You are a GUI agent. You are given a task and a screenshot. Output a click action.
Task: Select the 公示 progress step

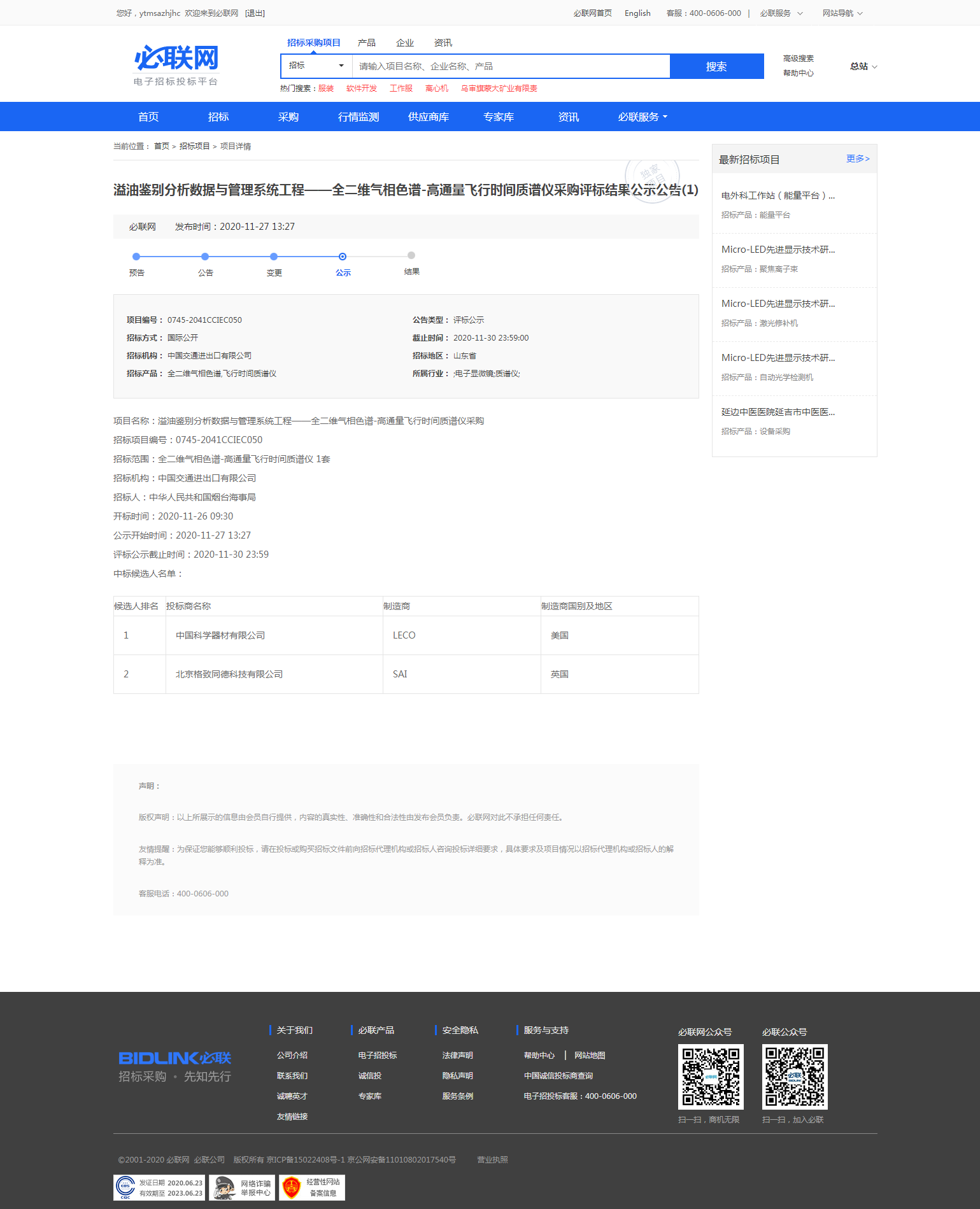point(343,264)
